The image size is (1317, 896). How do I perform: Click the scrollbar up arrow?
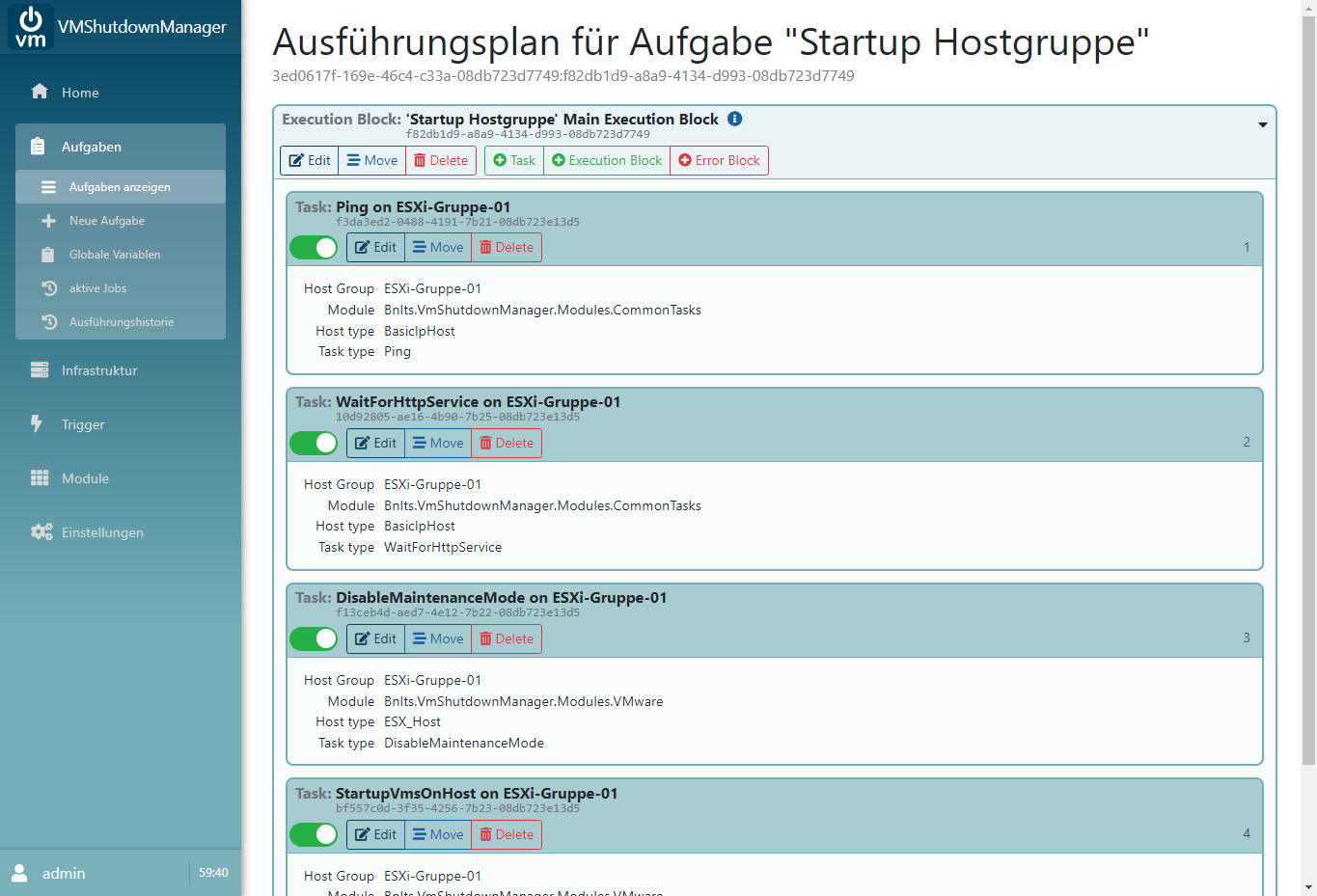[x=1308, y=8]
